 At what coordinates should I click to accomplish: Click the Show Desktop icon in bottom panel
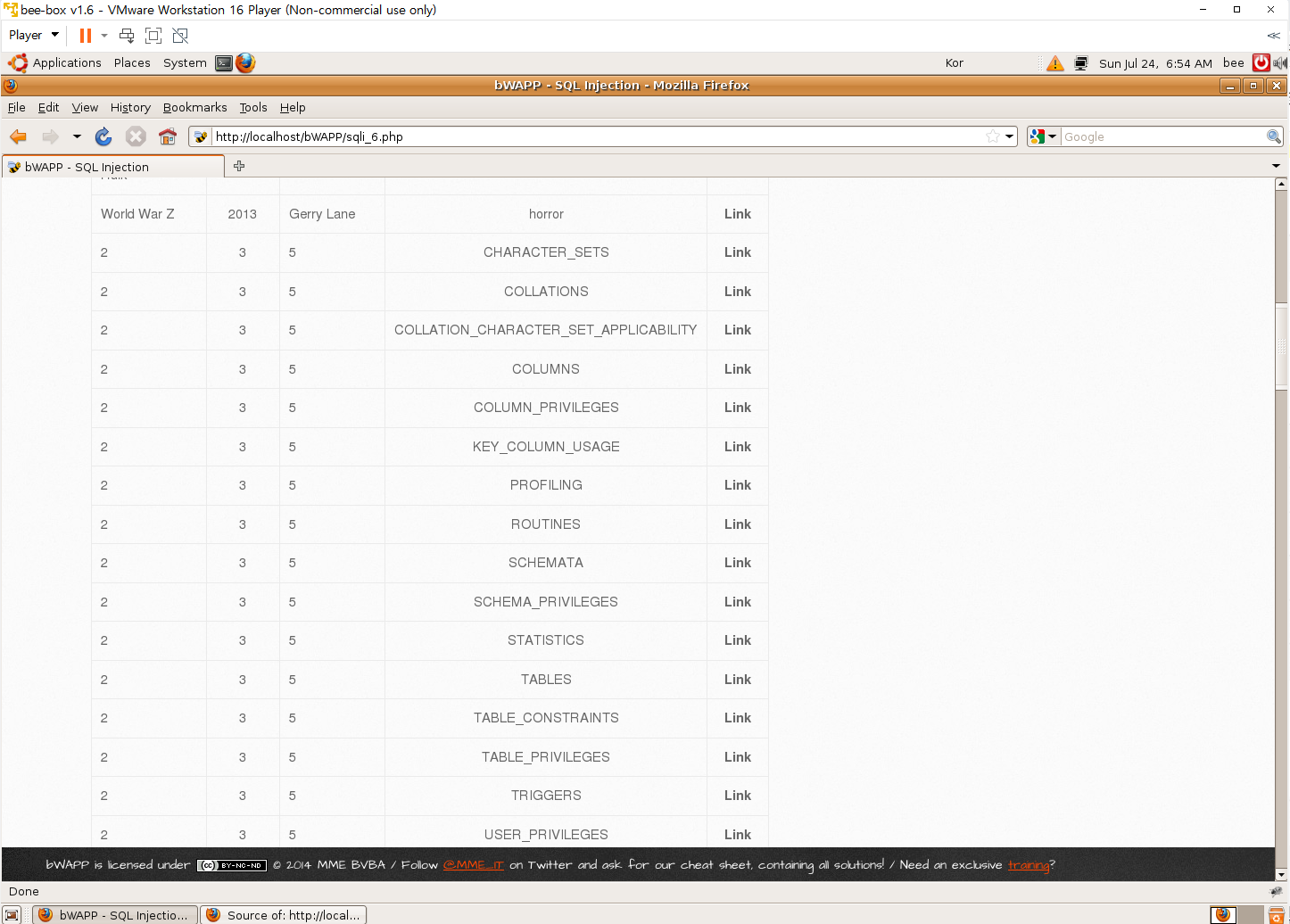12,915
